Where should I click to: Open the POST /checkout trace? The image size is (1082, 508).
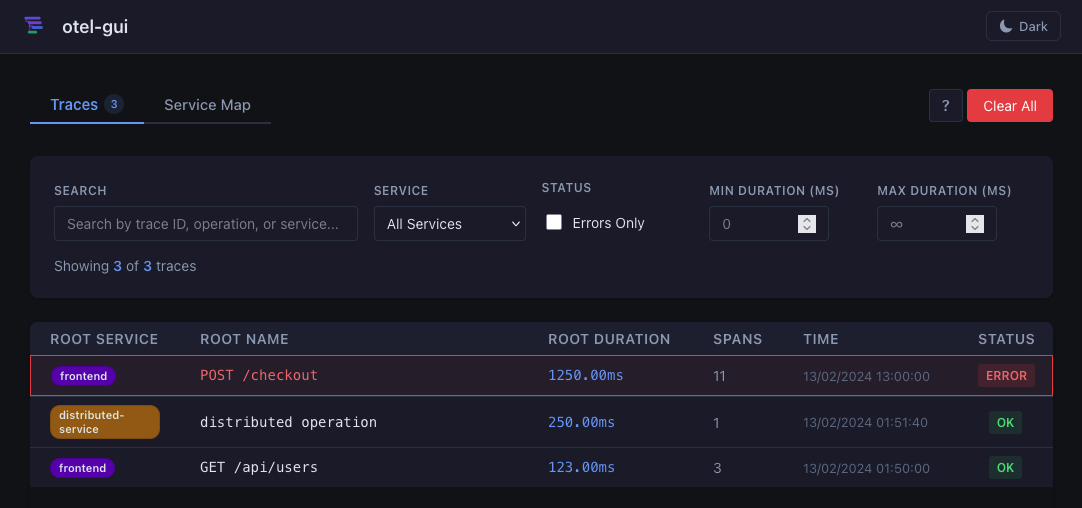[x=542, y=375]
